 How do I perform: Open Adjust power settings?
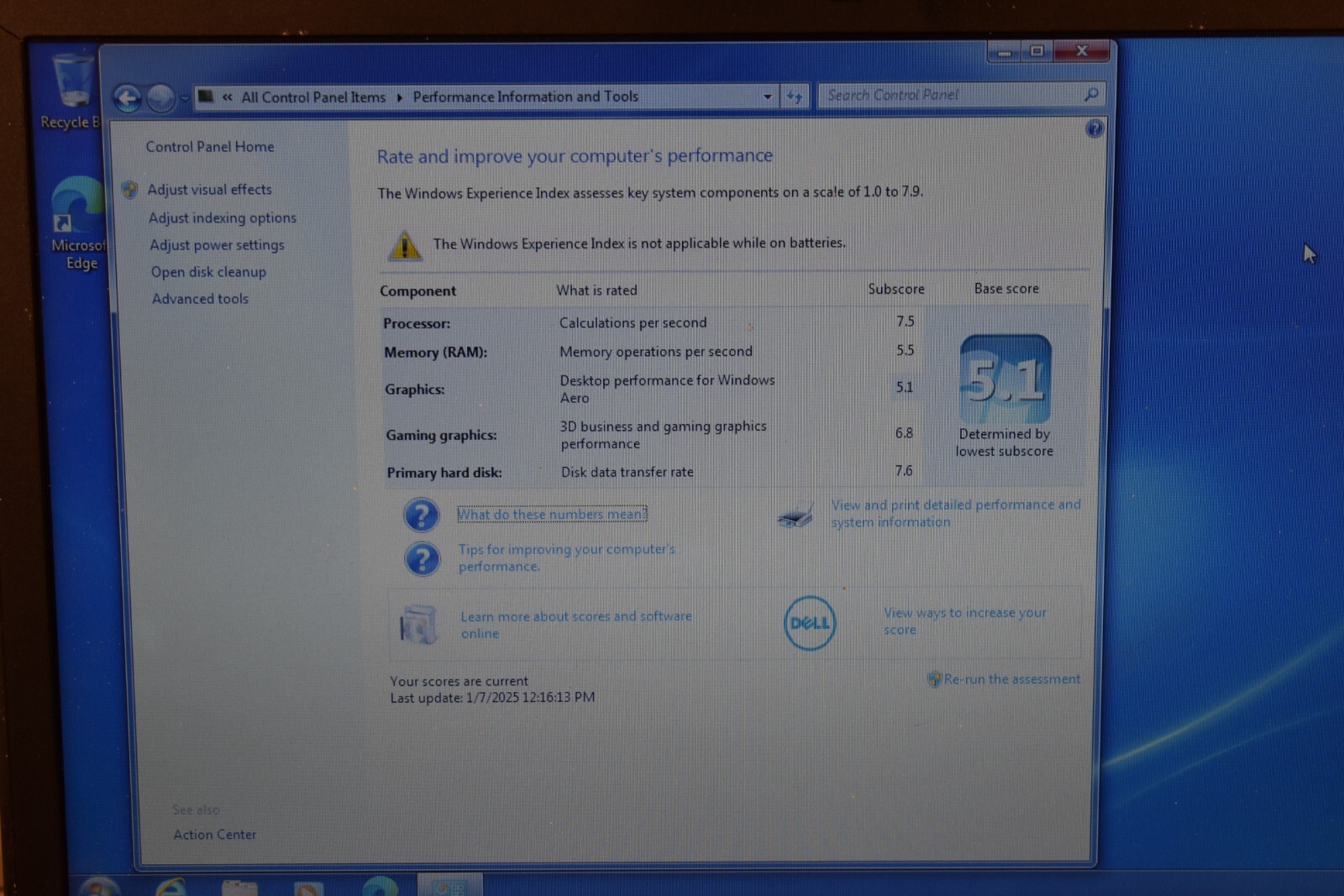217,245
